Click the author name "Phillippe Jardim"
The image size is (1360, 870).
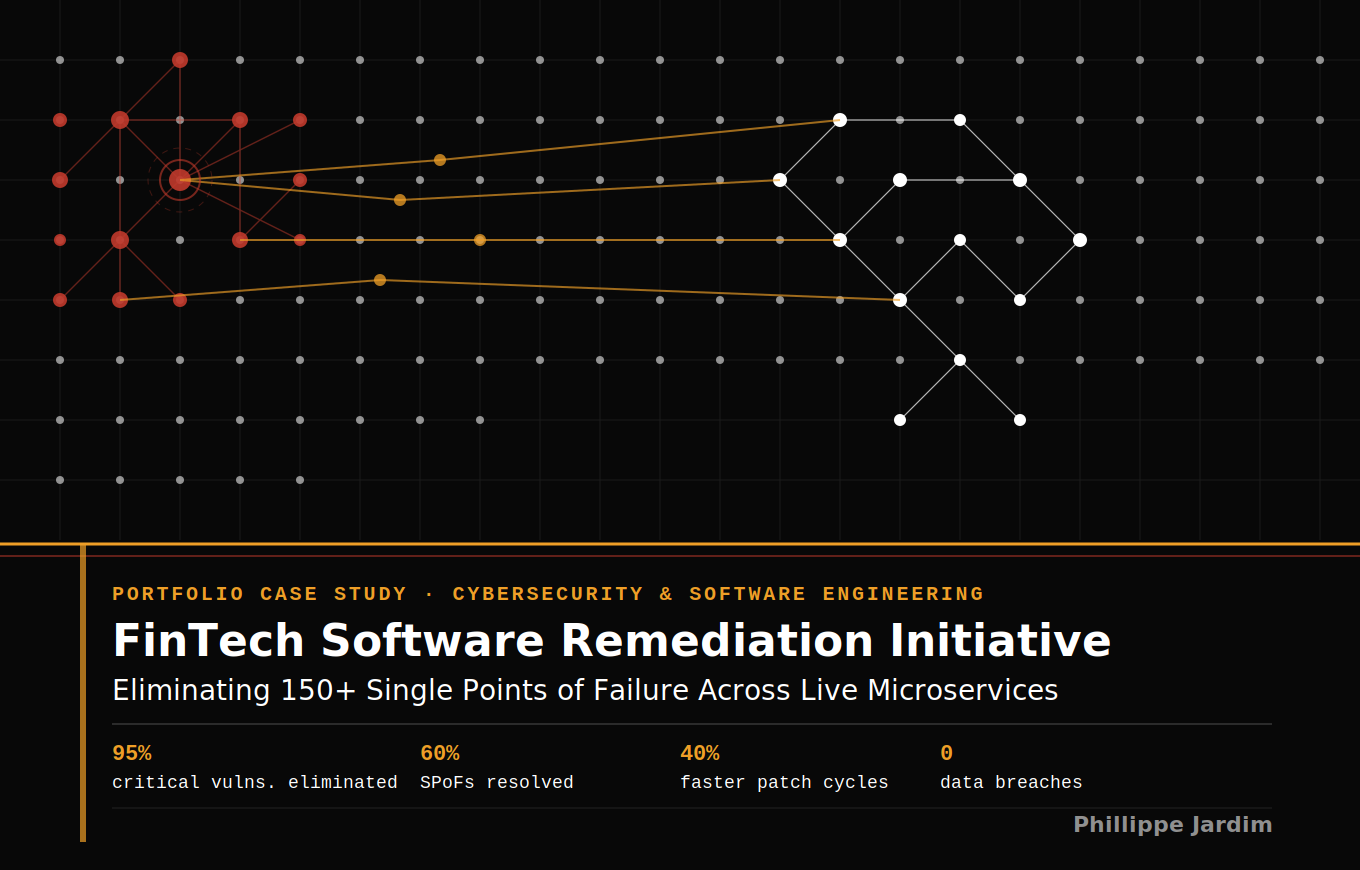(1173, 825)
